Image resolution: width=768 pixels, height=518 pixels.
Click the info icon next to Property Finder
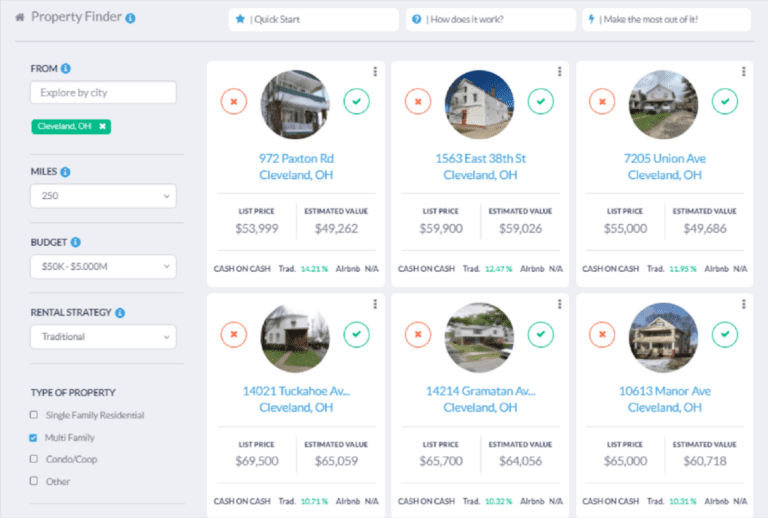click(131, 18)
